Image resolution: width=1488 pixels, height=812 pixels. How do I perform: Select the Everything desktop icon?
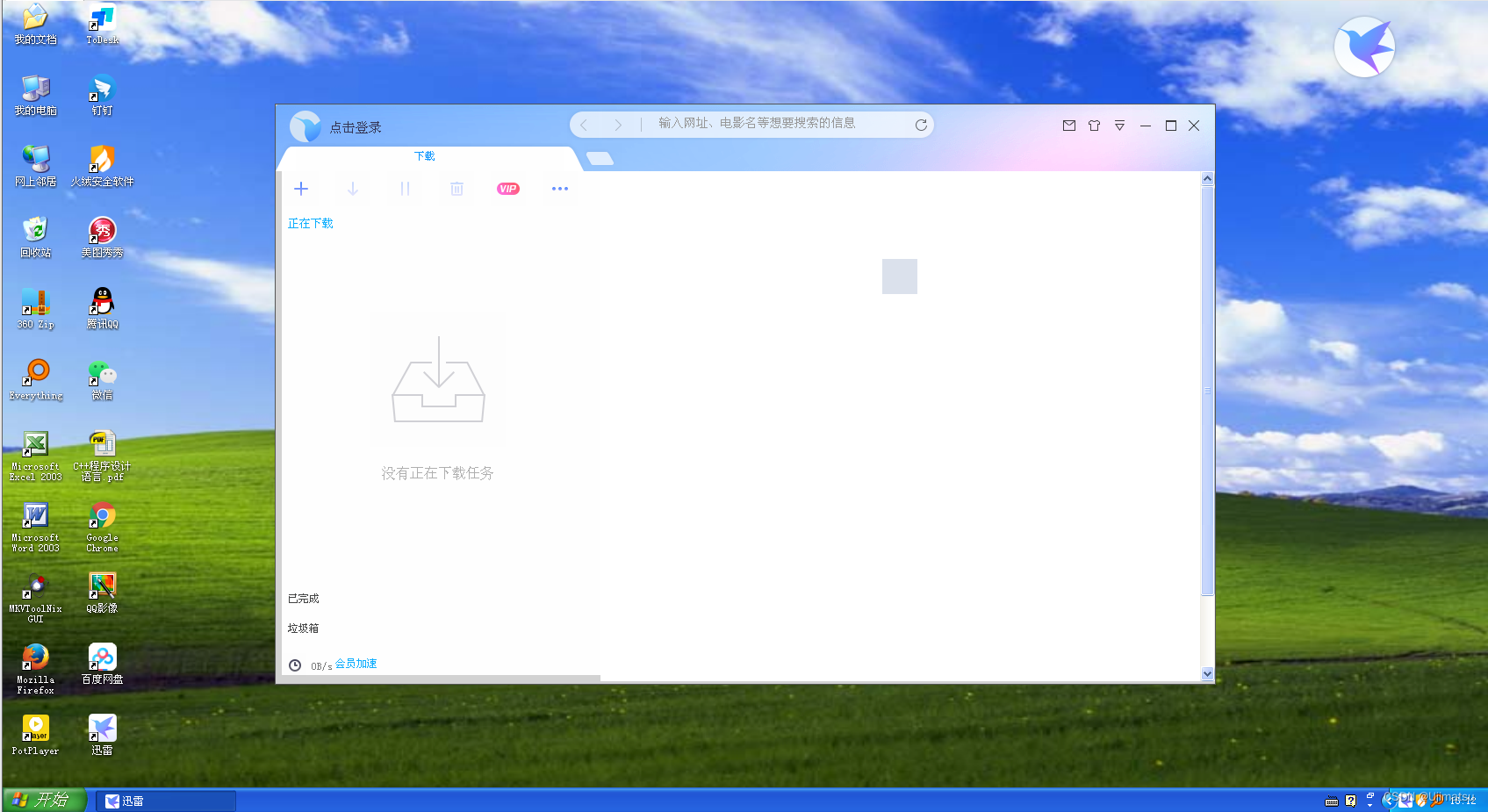tap(35, 379)
